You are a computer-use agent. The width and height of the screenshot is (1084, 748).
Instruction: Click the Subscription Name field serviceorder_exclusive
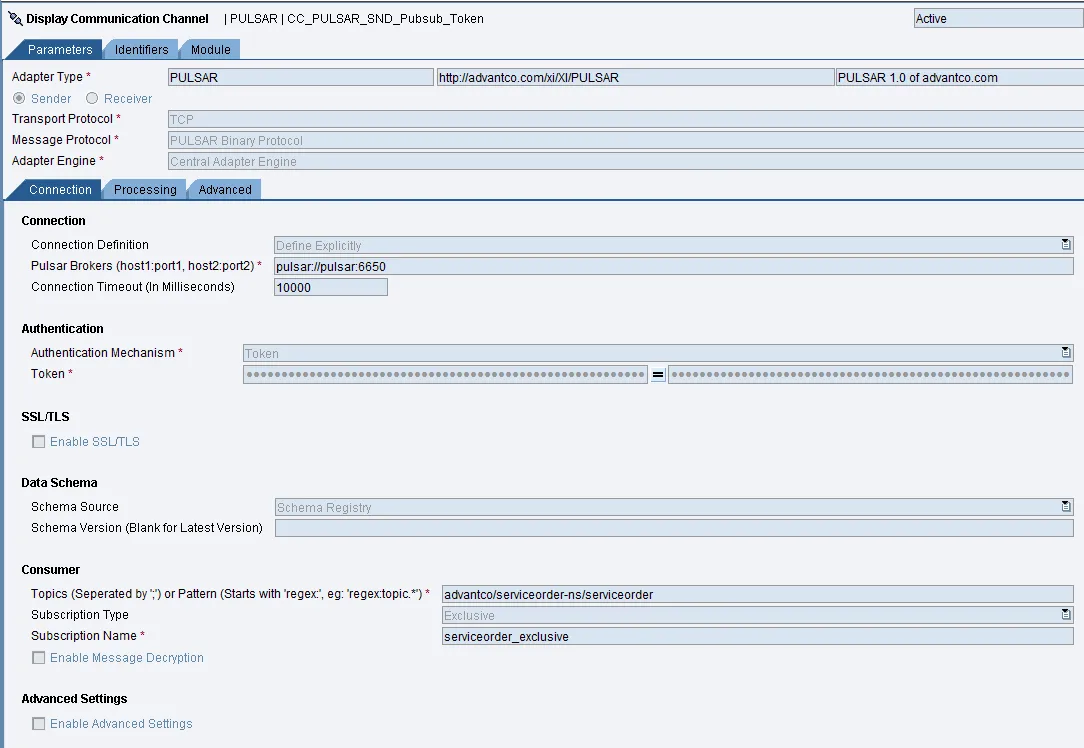(758, 636)
